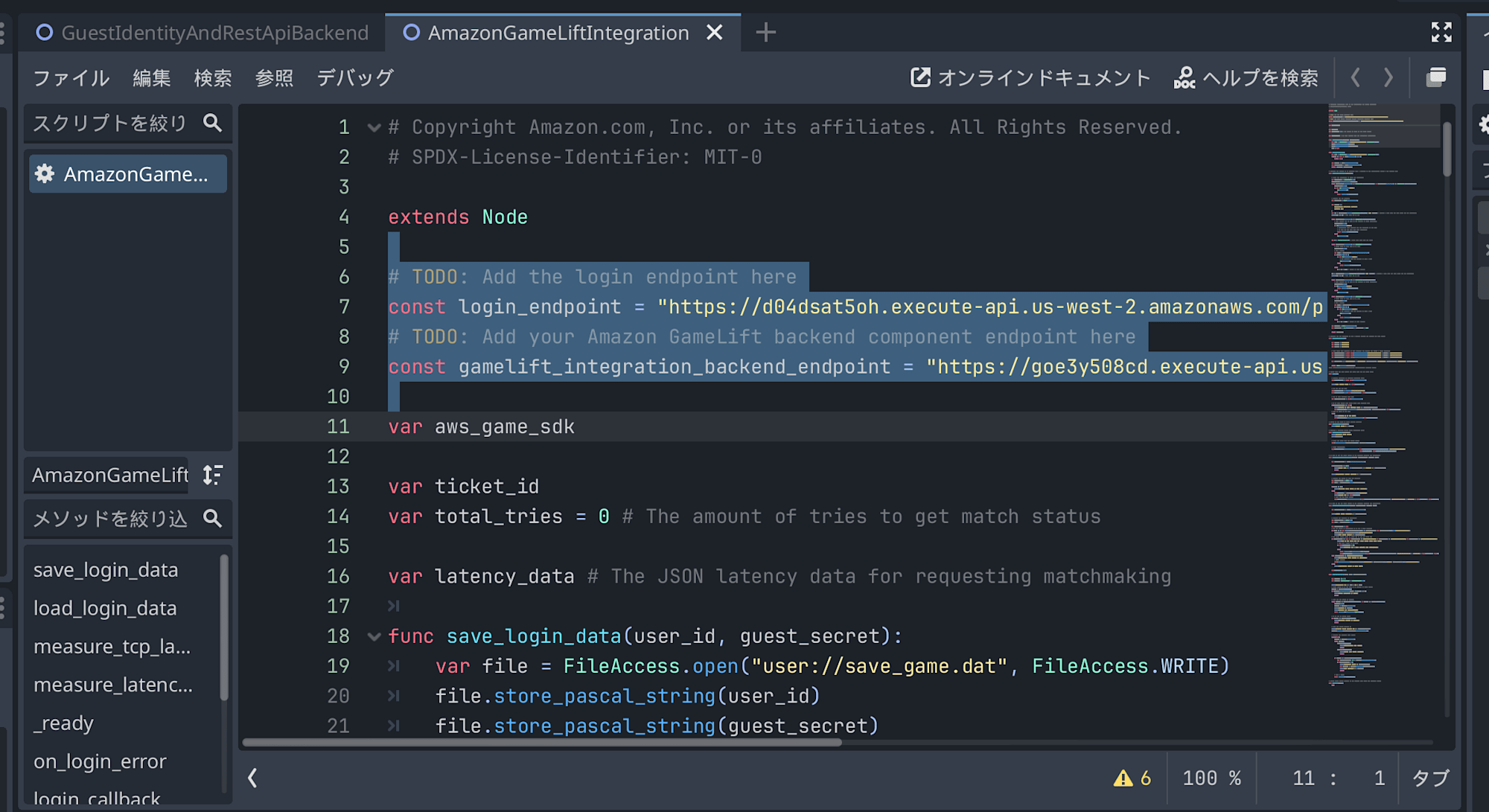Open the 参照 menu

pos(274,77)
